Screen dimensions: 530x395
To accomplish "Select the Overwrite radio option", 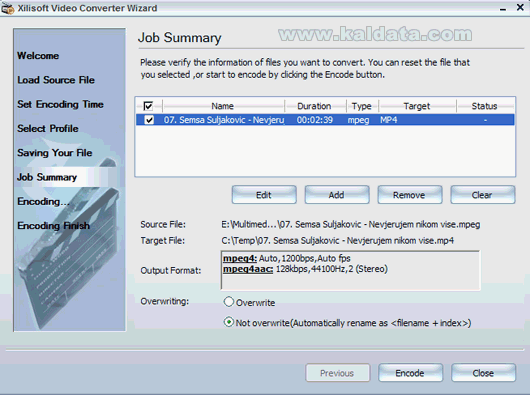I will [x=229, y=302].
